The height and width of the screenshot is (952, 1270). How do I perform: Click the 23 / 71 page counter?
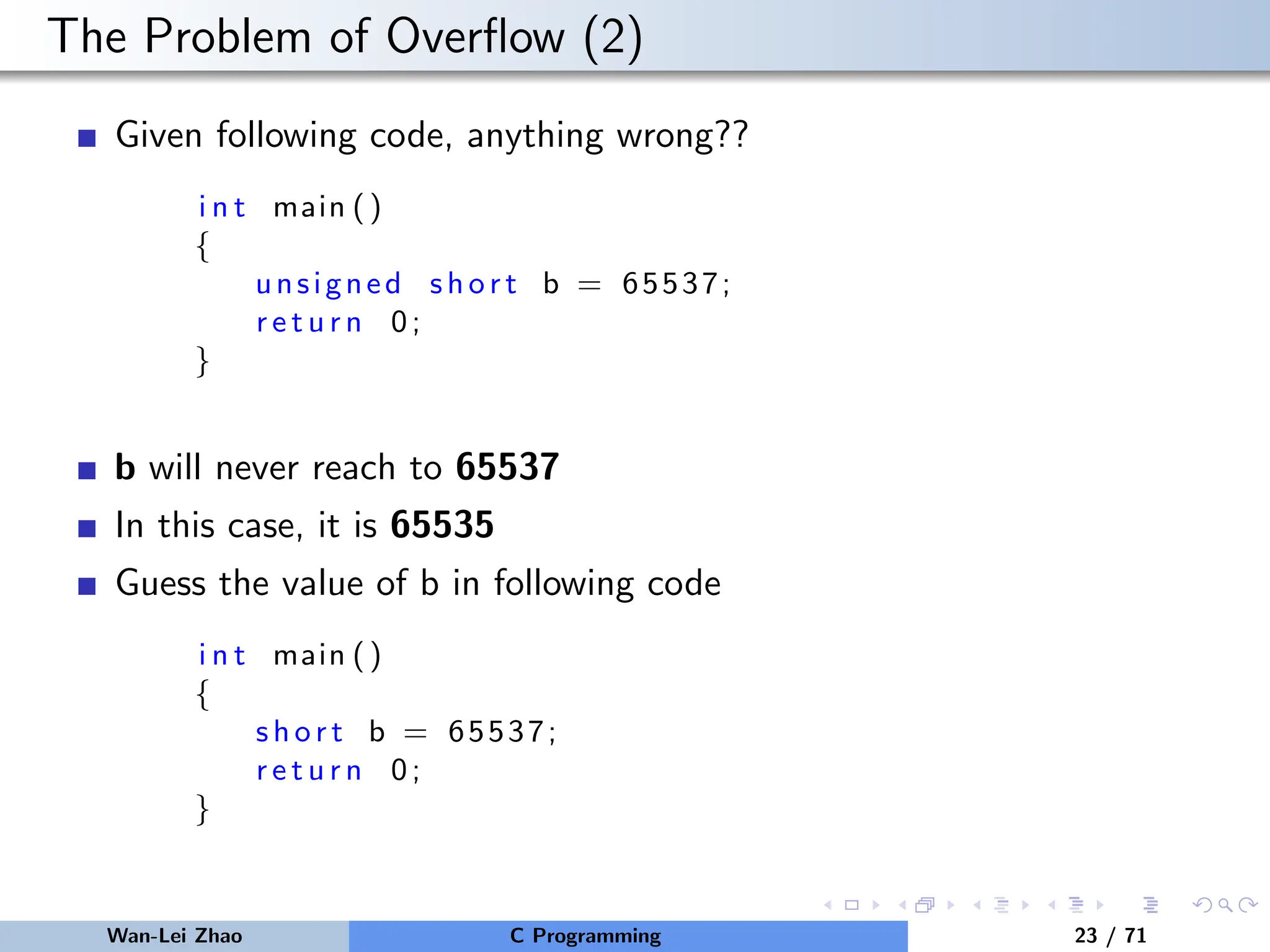point(1110,935)
